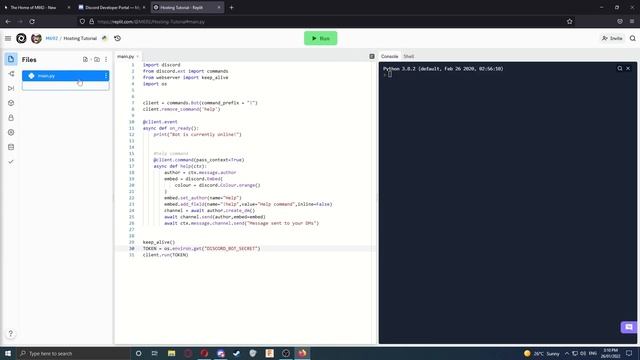Toggle the editor layout icon near Console tab

(372, 56)
